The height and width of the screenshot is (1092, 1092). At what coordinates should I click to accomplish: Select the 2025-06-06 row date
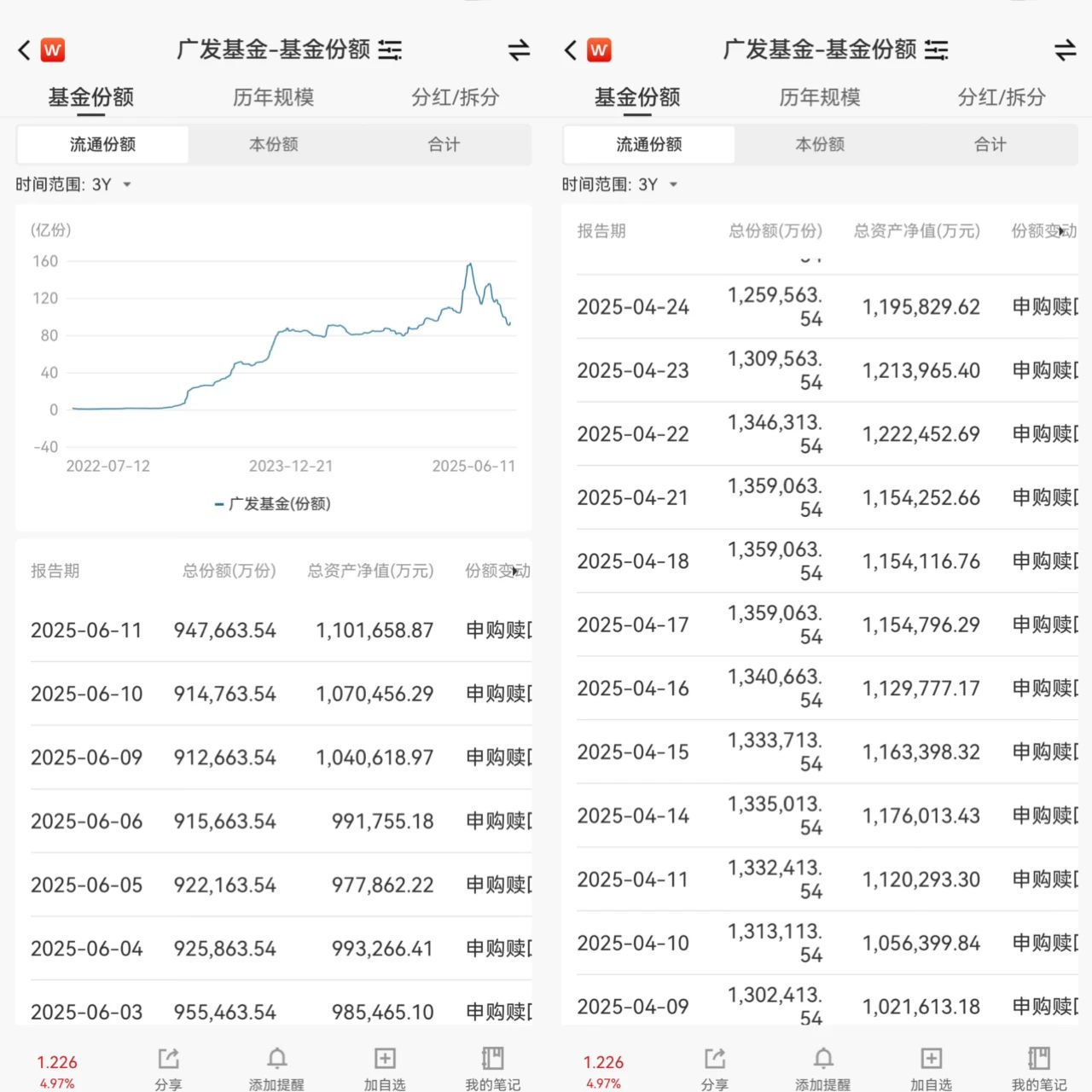tap(86, 822)
